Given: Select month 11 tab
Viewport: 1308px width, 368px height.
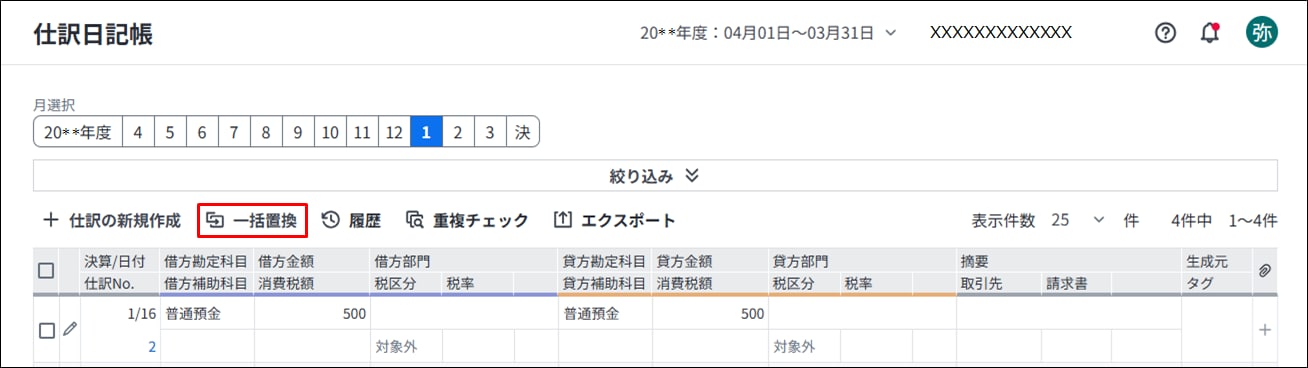Looking at the screenshot, I should (x=362, y=132).
